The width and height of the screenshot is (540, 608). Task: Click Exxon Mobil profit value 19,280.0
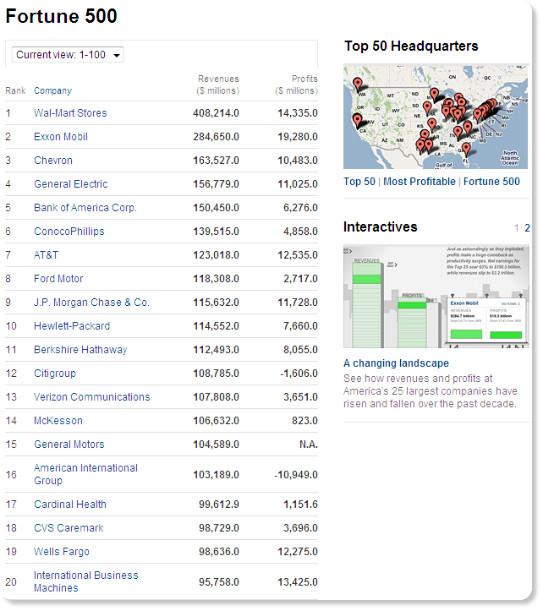click(297, 137)
